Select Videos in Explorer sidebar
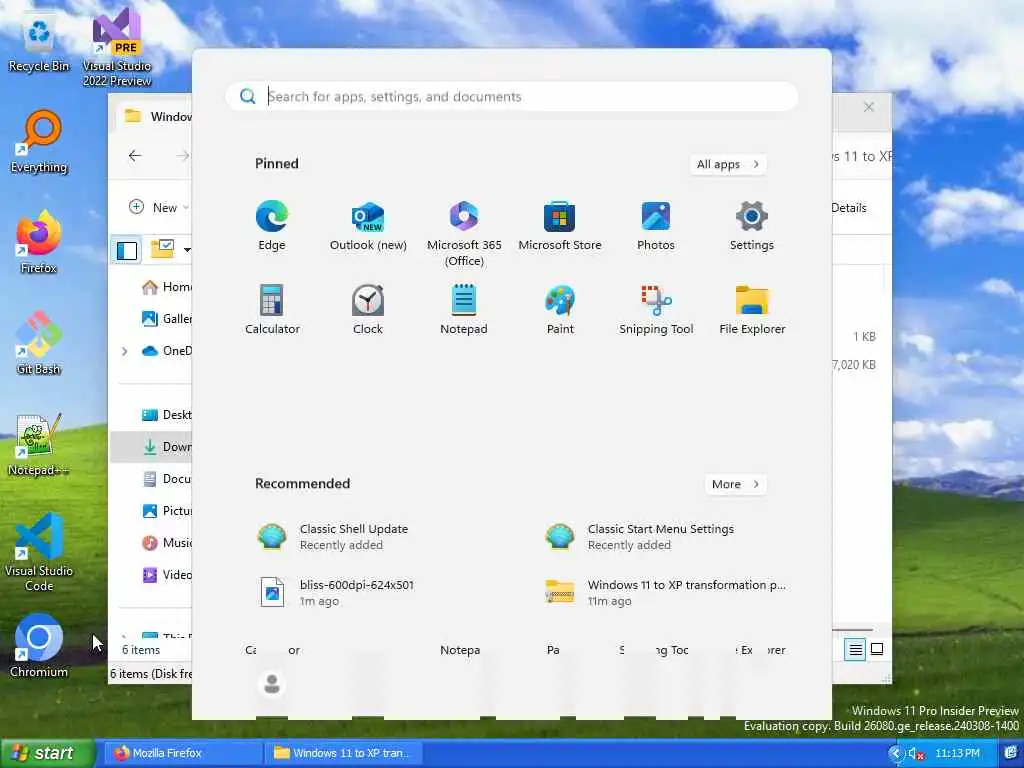Image resolution: width=1024 pixels, height=768 pixels. 167,575
